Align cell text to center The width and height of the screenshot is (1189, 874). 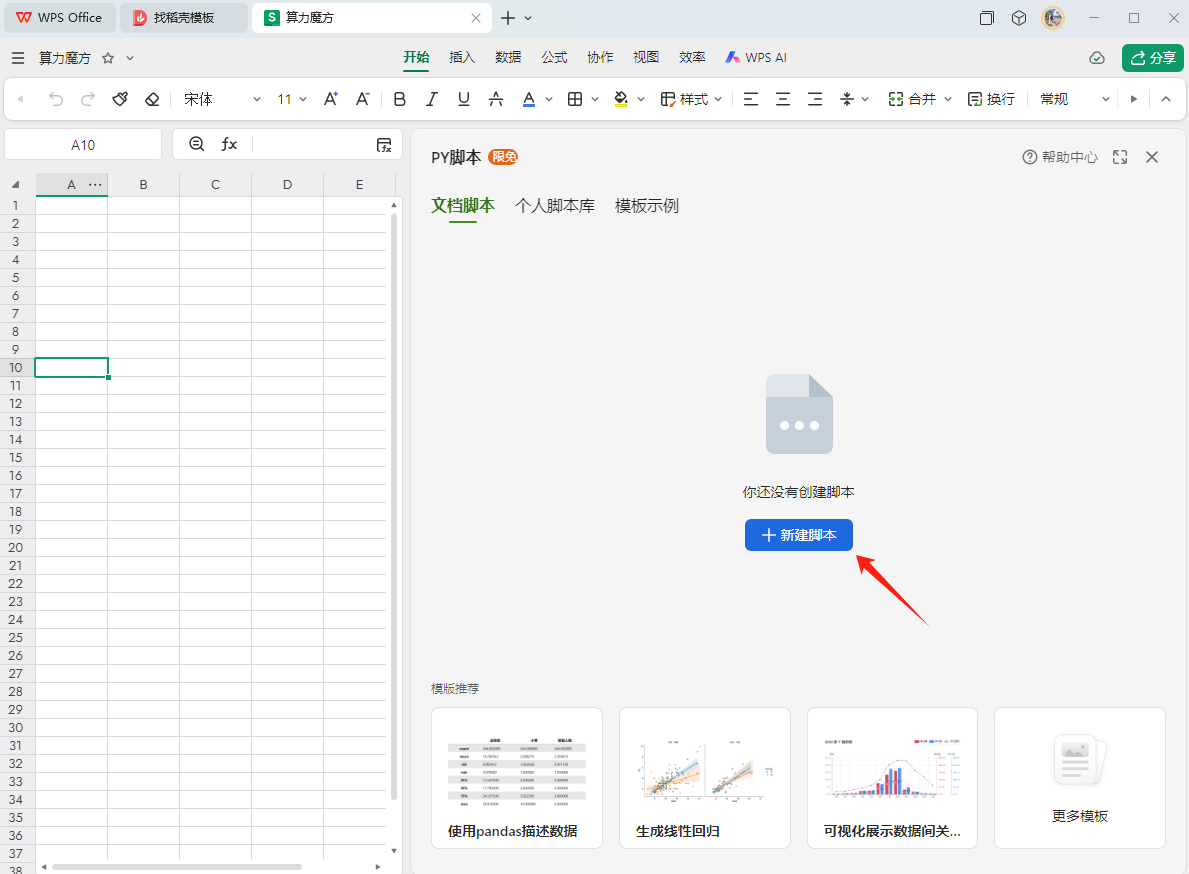(x=783, y=99)
